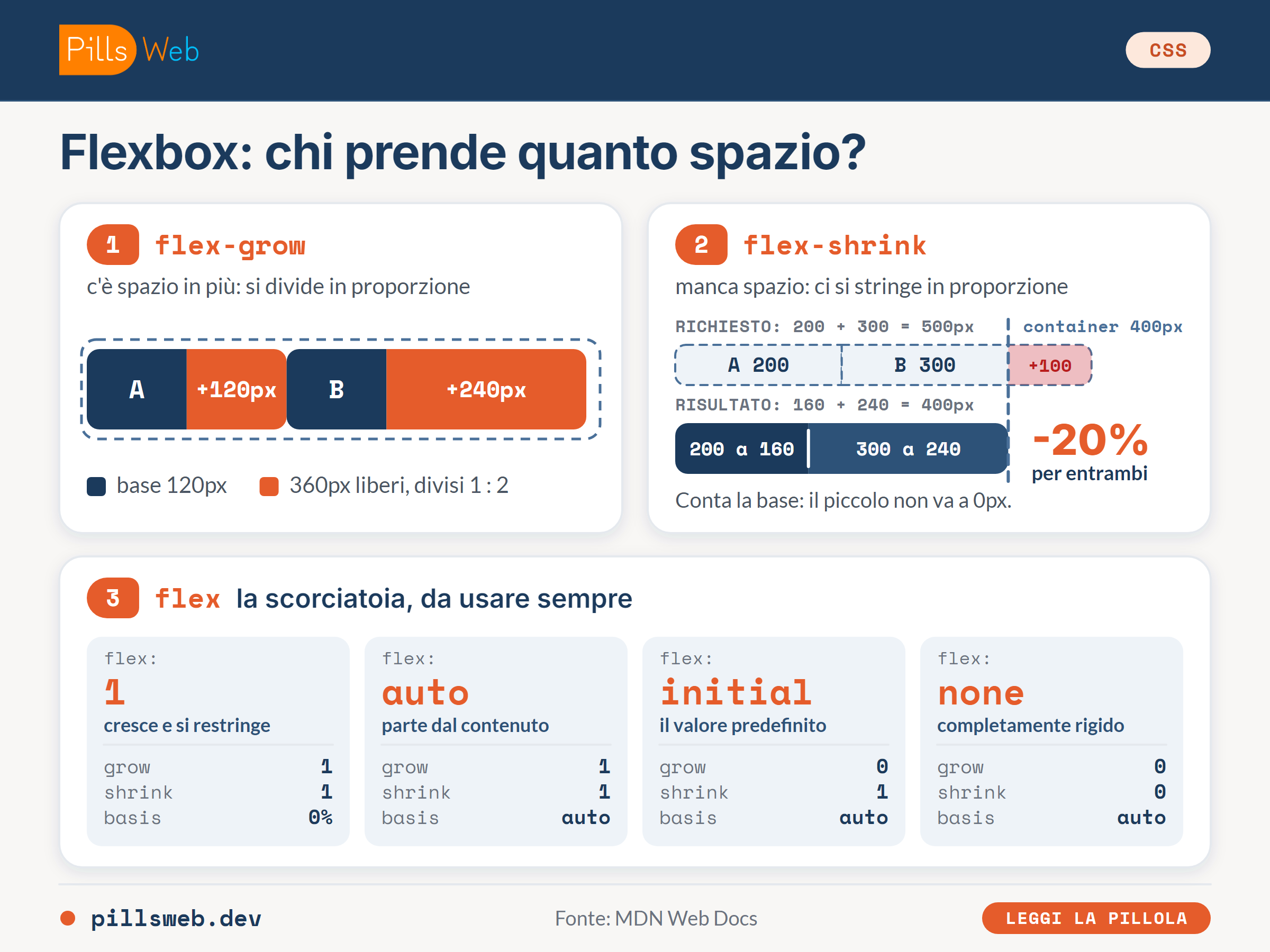Click the large '1' value in the first flex card
Viewport: 1270px width, 952px height.
[115, 692]
